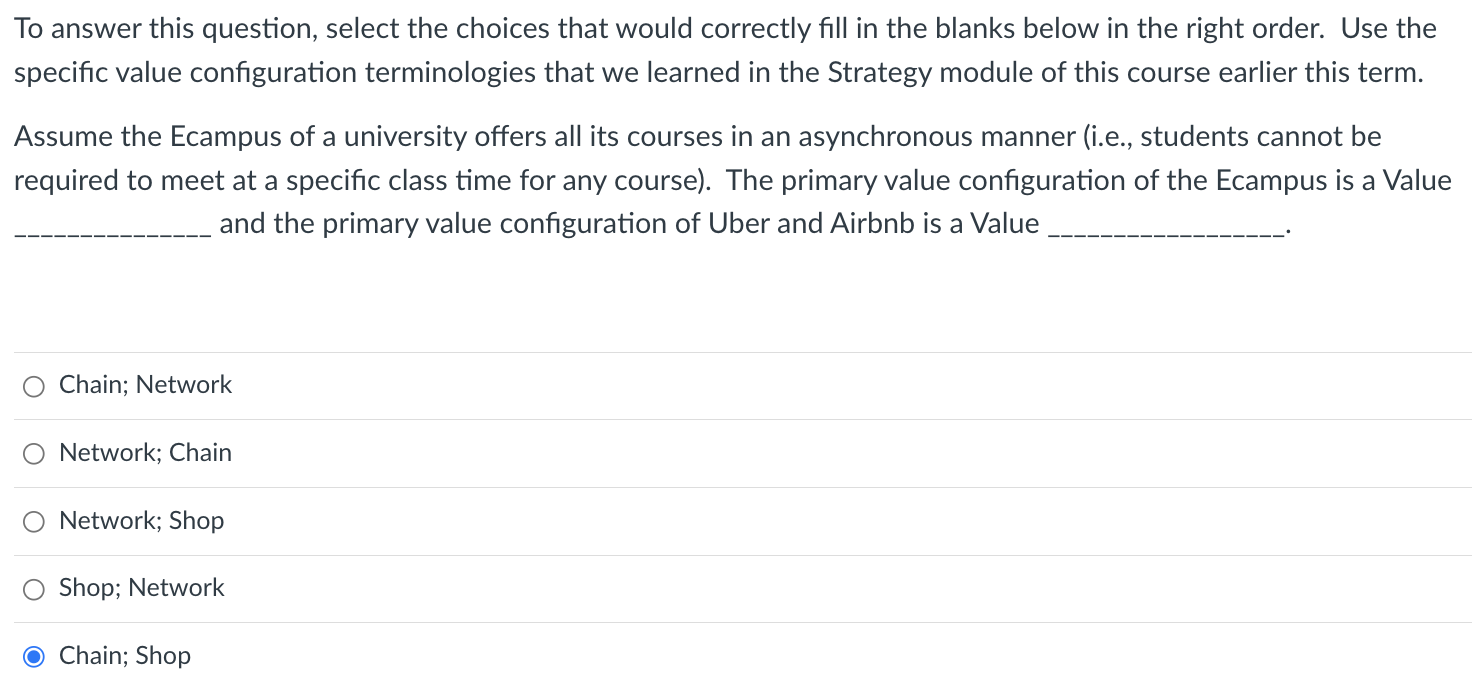Click the "Network; Chain" option row
Viewport: 1472px width, 700px height.
click(144, 453)
